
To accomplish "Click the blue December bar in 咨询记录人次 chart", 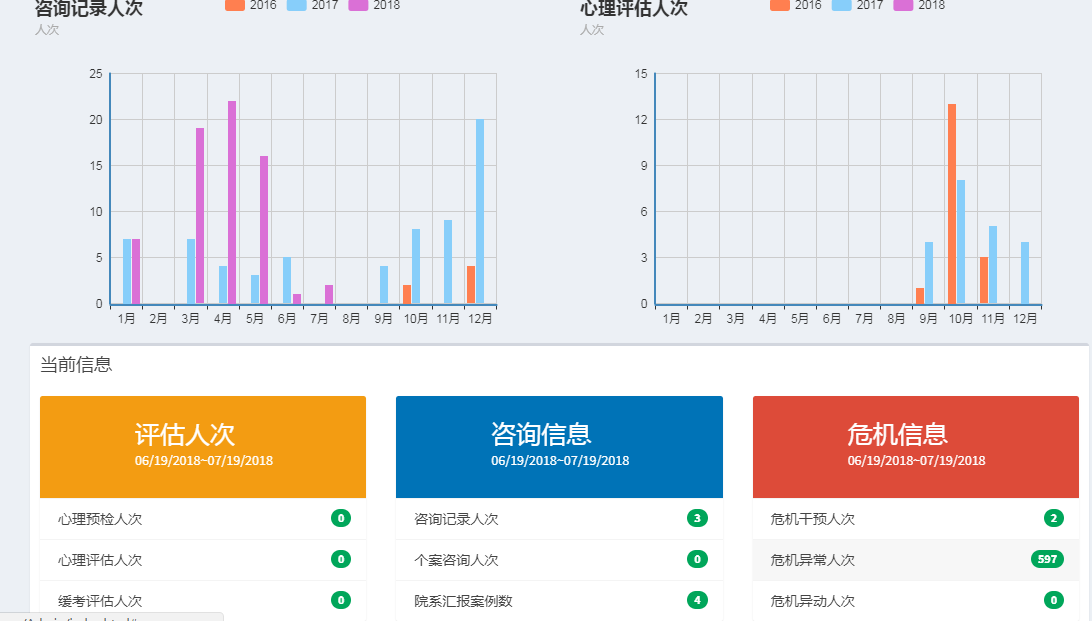I will pyautogui.click(x=480, y=211).
